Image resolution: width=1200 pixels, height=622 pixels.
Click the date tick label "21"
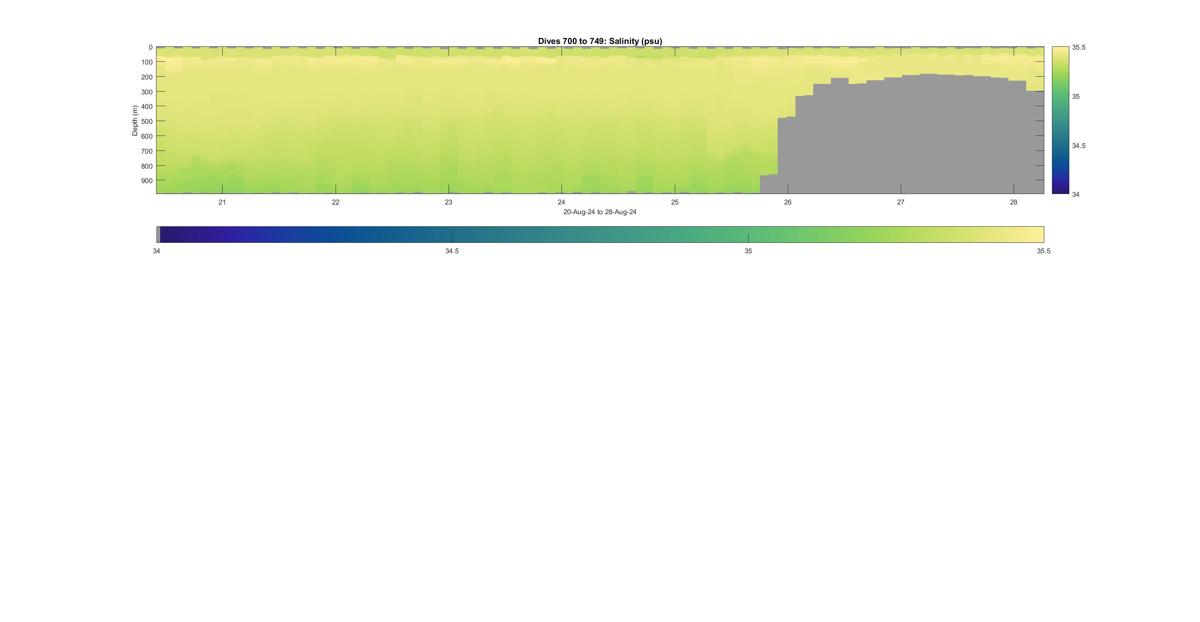(x=222, y=202)
